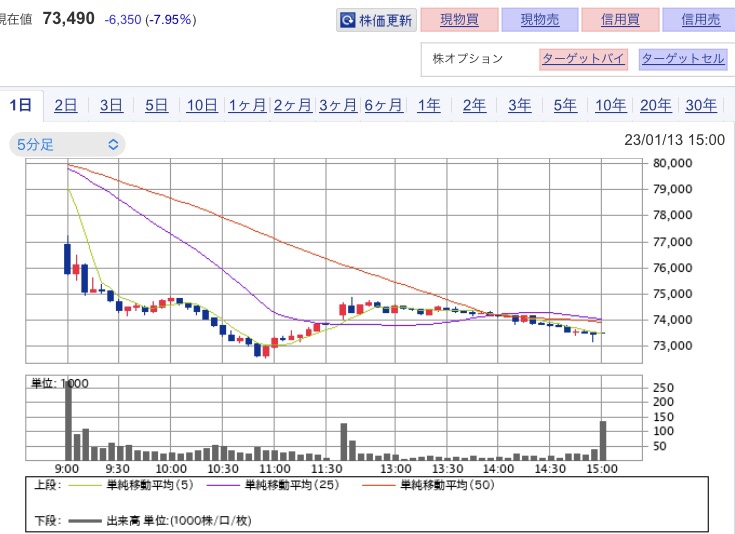Switch to the 5年 chart period
The image size is (735, 534).
pyautogui.click(x=565, y=105)
